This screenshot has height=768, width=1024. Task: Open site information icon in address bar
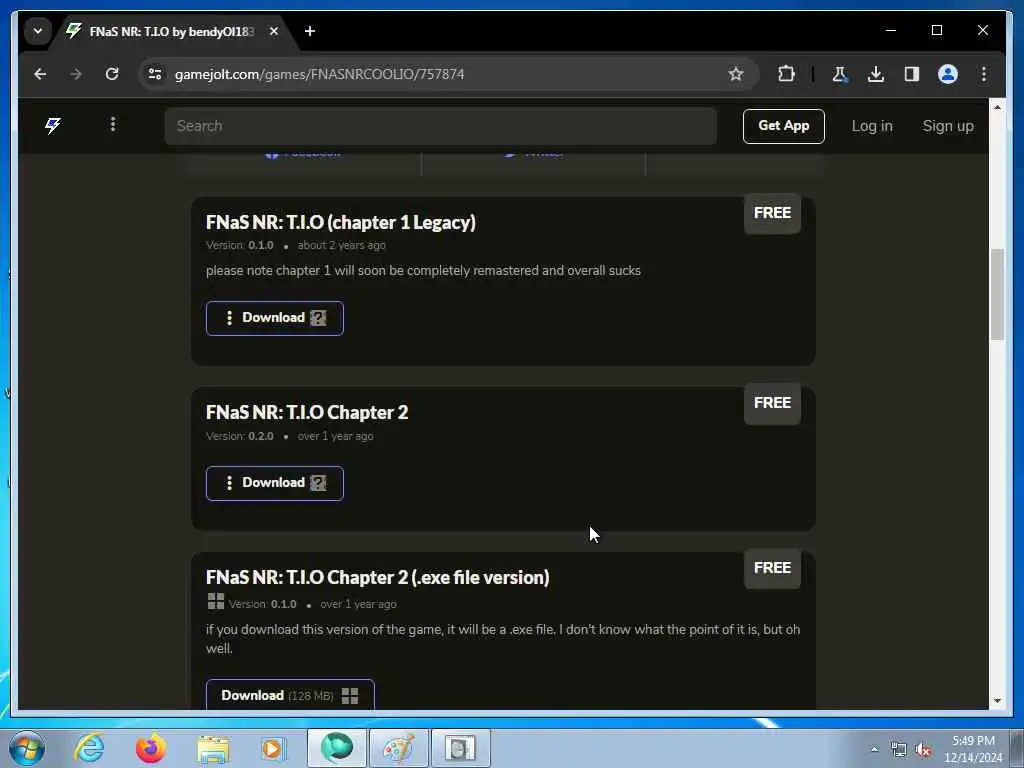(x=155, y=74)
